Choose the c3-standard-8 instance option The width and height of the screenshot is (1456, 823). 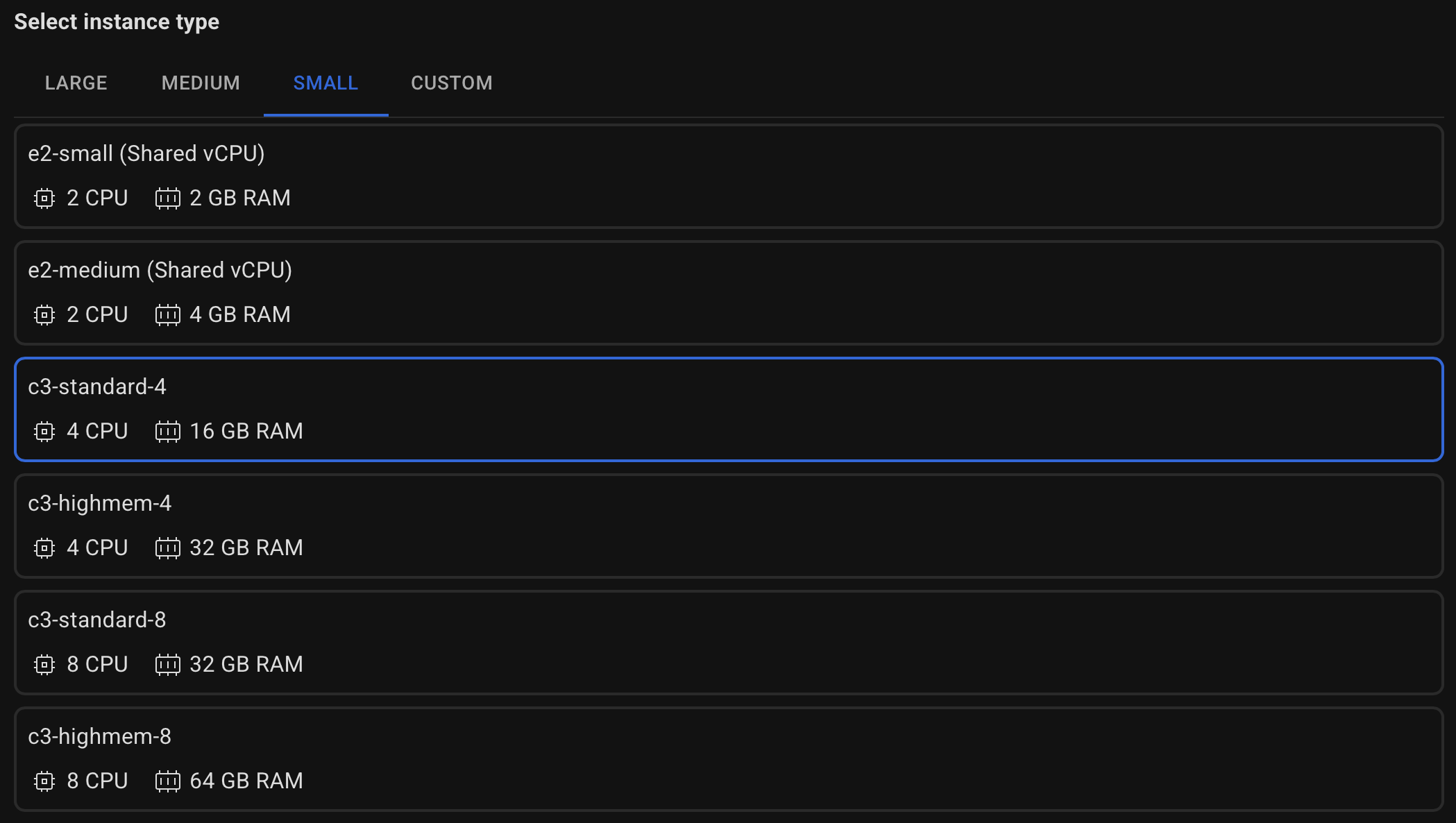729,643
